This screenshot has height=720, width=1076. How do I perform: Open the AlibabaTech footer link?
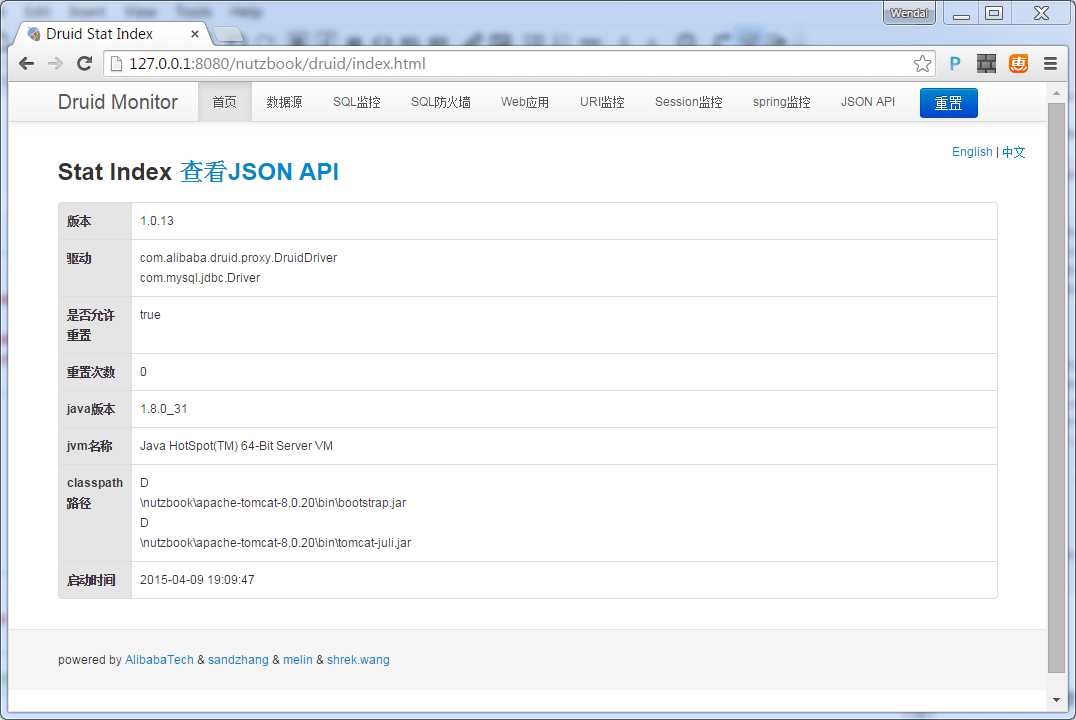pos(159,660)
